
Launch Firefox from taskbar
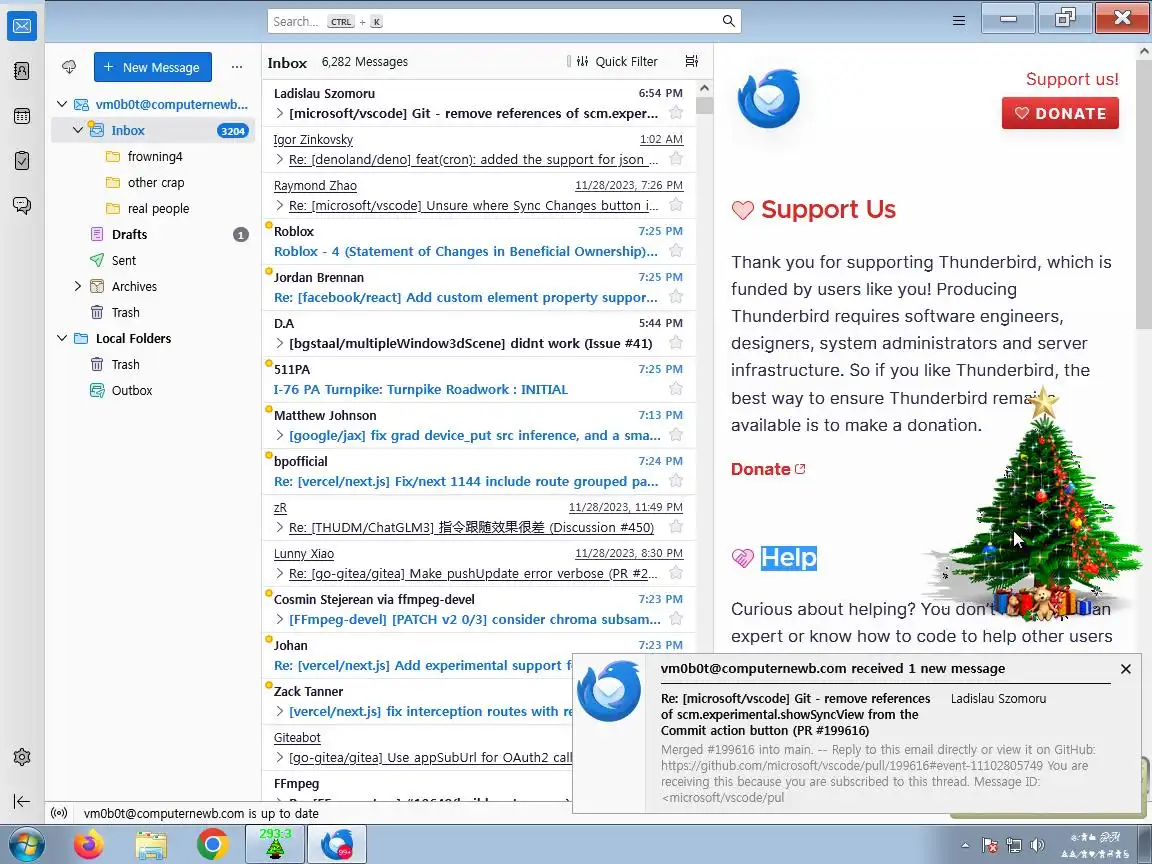click(89, 845)
